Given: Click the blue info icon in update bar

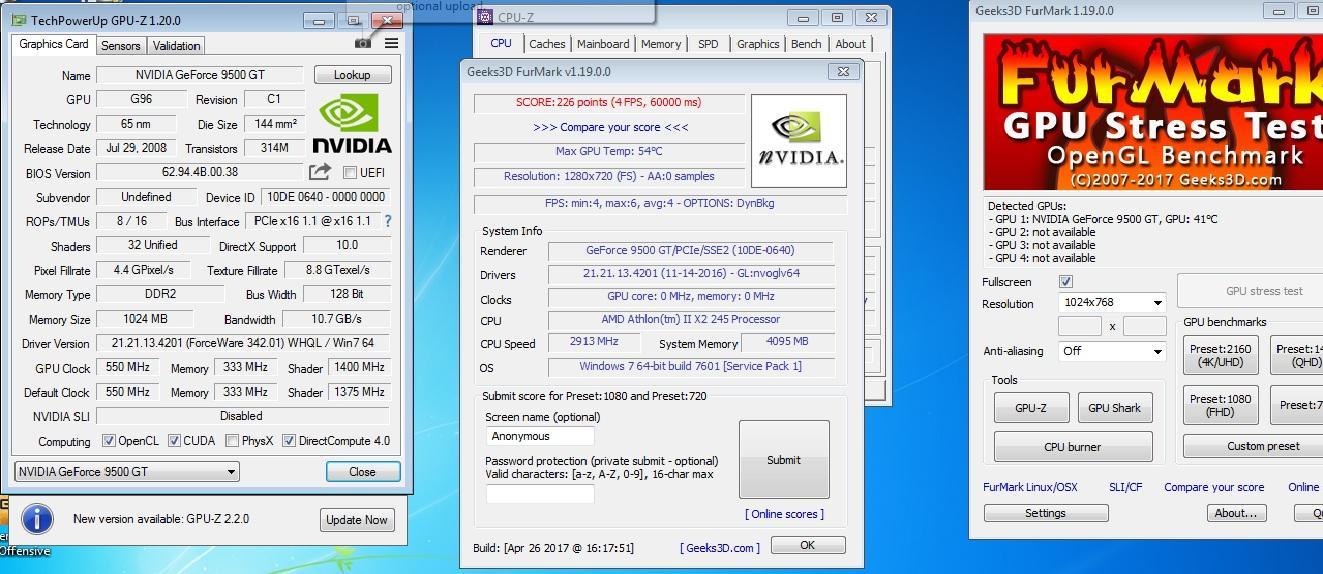Looking at the screenshot, I should [x=37, y=519].
